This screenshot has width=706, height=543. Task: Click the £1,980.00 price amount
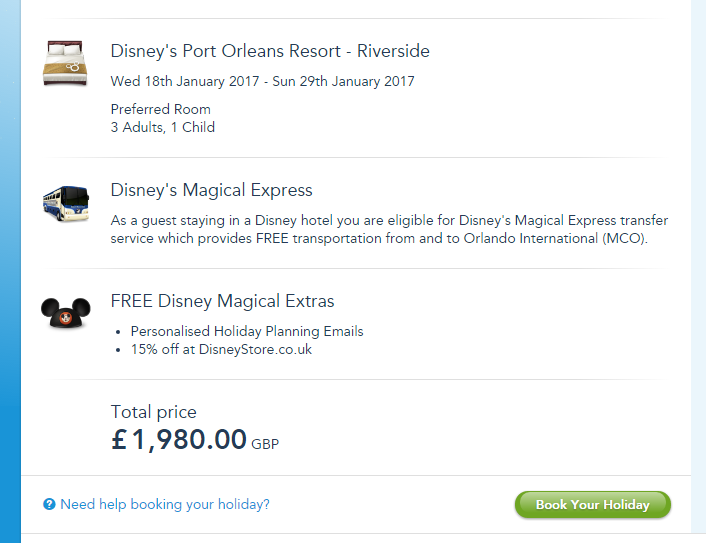tap(189, 439)
